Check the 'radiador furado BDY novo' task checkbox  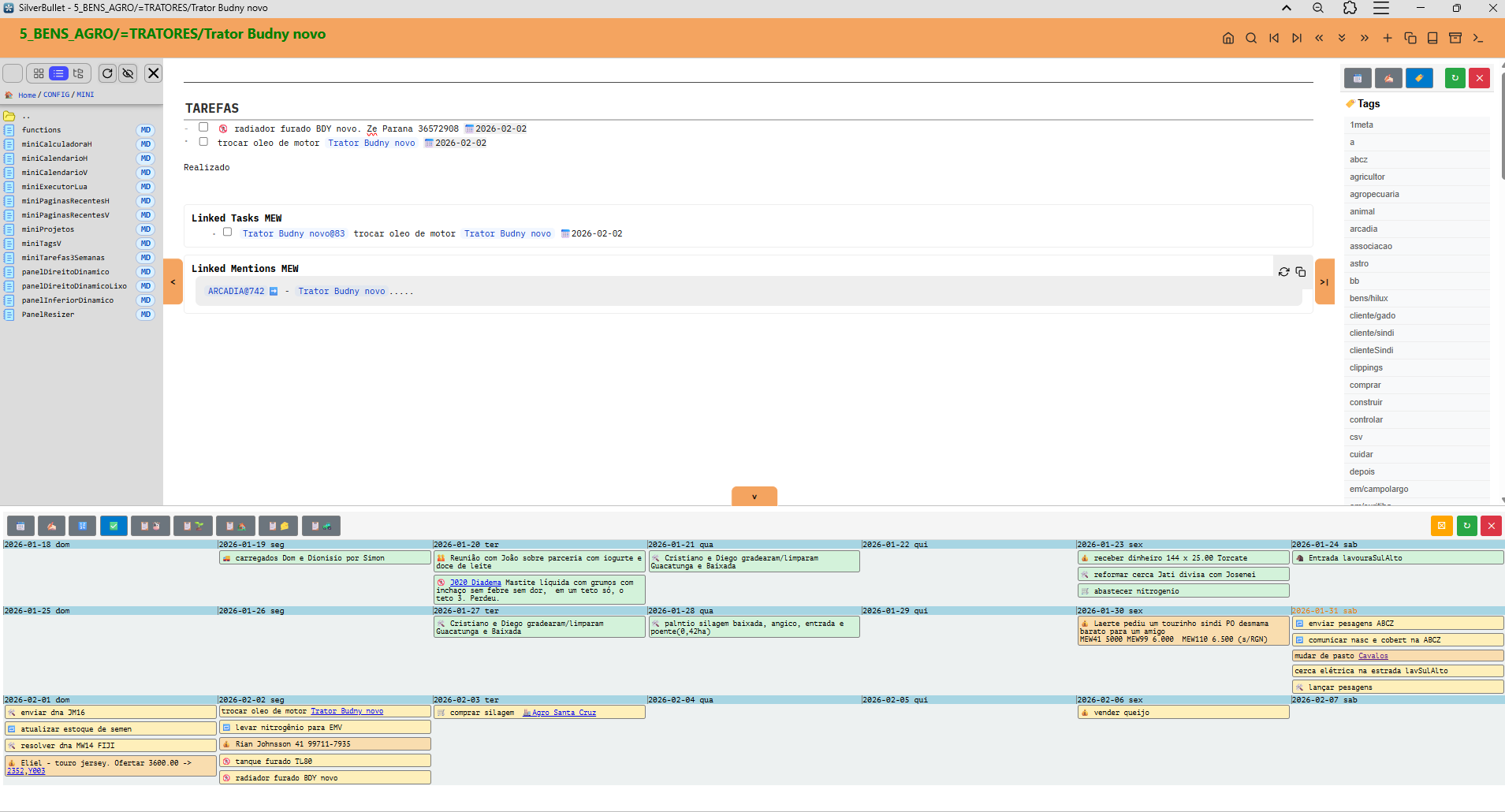tap(203, 128)
